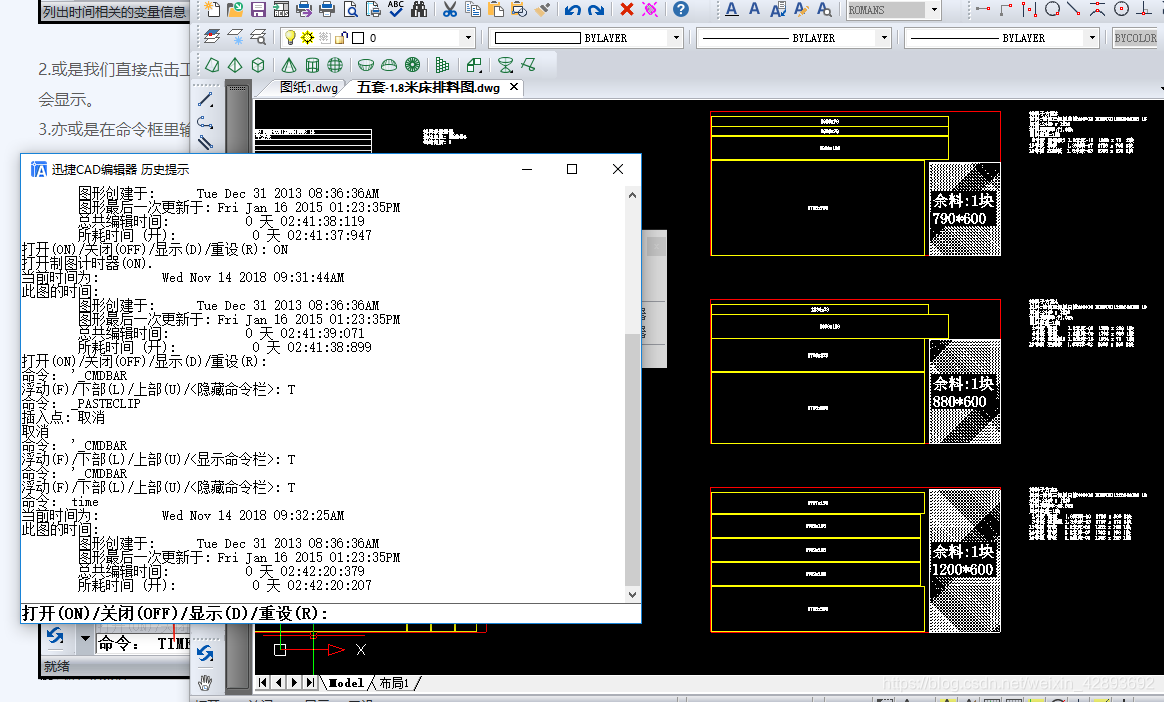This screenshot has height=702, width=1164.
Task: Select the 3D sphere tool
Action: click(x=335, y=65)
